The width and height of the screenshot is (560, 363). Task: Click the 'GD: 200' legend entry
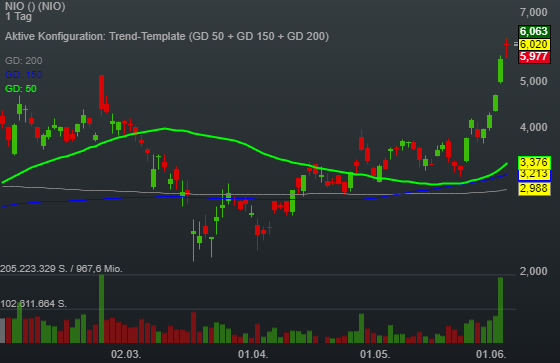click(24, 60)
